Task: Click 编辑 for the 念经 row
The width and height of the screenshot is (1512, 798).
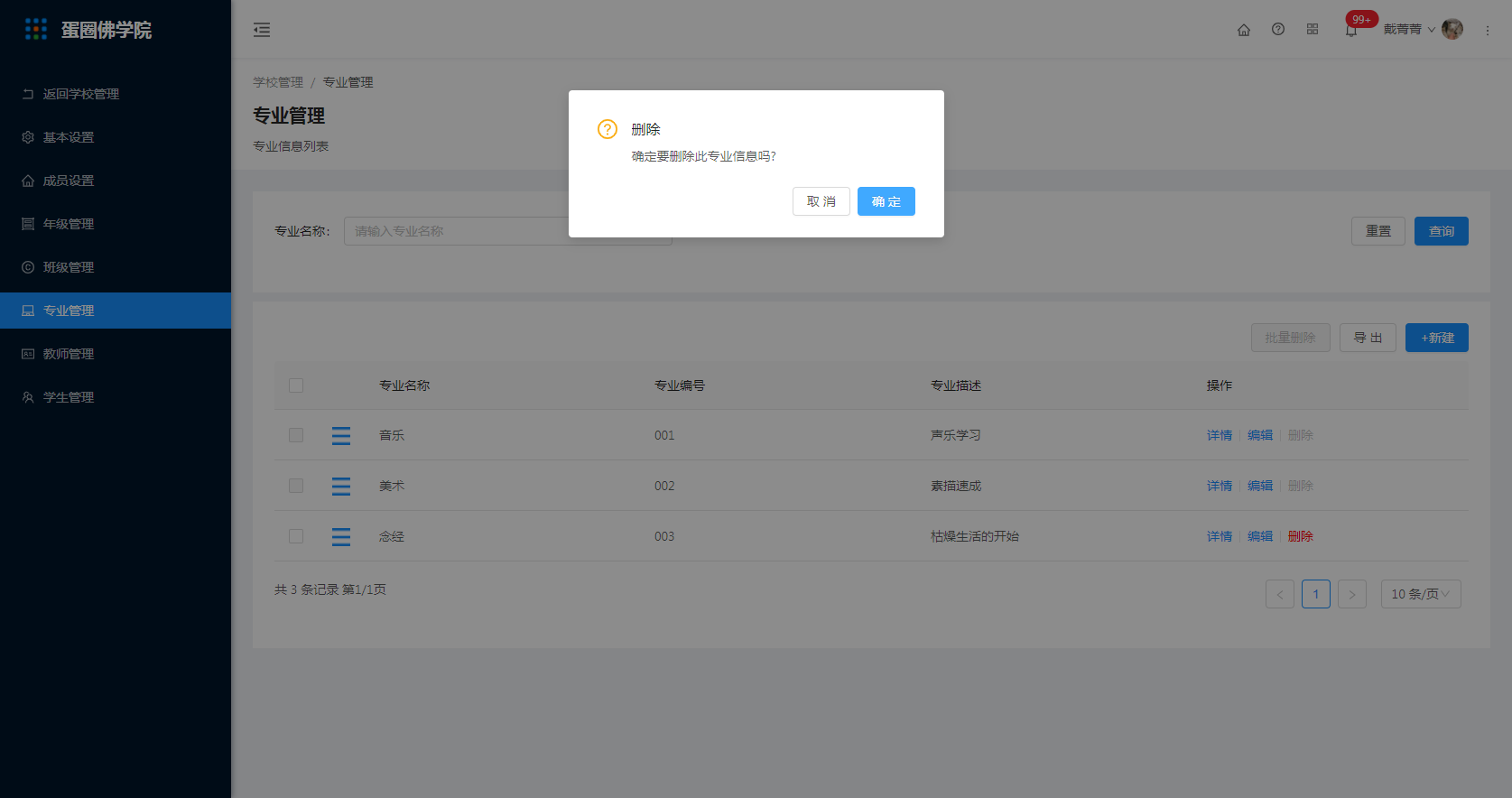Action: [x=1260, y=536]
